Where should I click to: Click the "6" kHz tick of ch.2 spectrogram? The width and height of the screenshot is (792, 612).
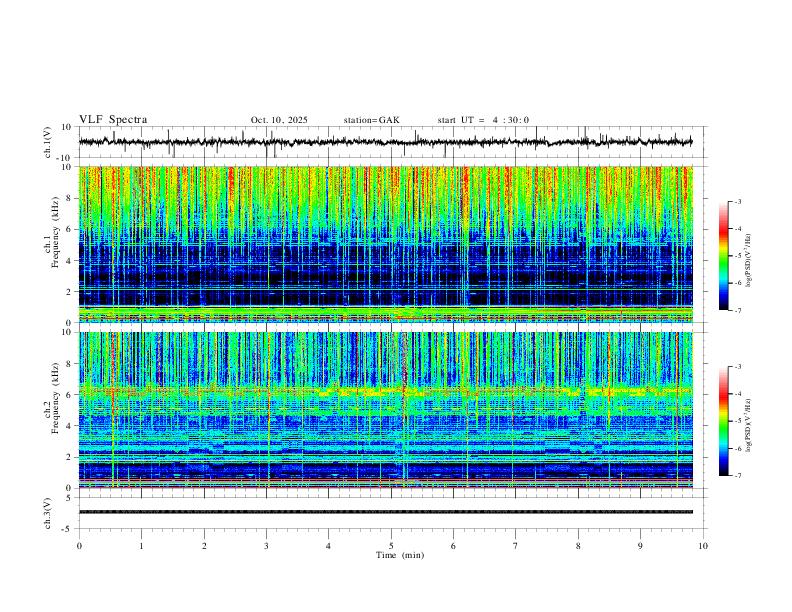pyautogui.click(x=70, y=395)
